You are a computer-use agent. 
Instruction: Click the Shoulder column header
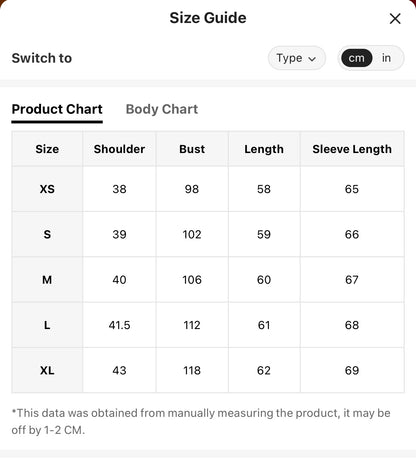(119, 149)
